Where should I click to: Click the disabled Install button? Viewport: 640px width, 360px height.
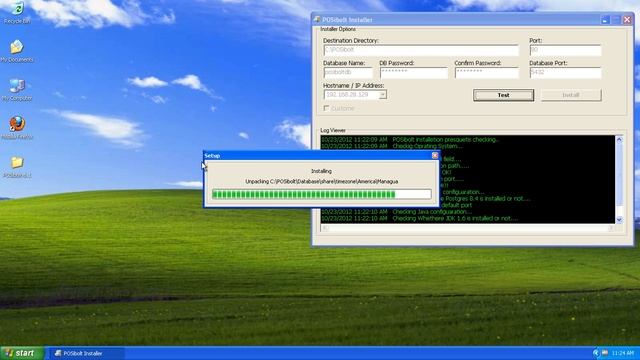(571, 95)
